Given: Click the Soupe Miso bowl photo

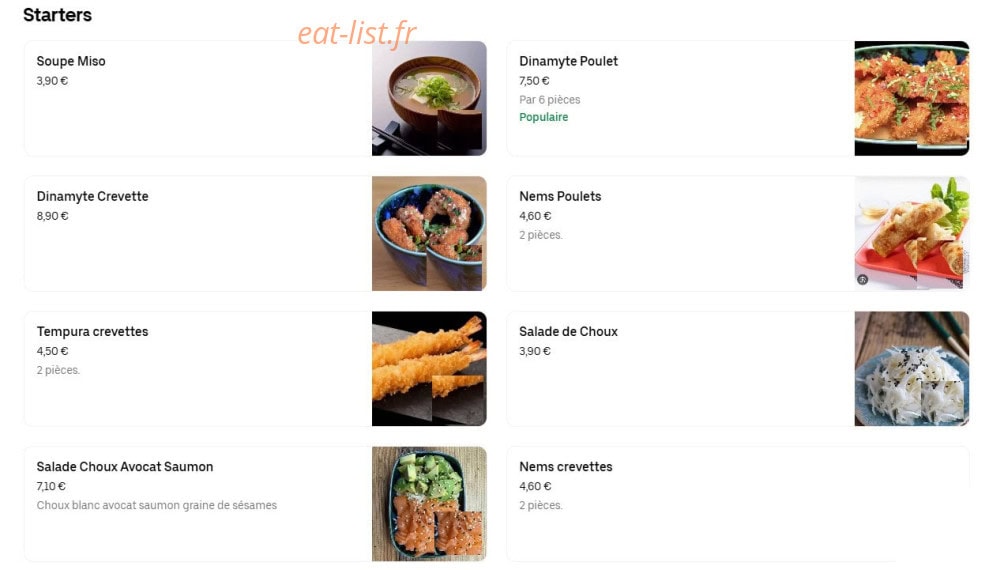Looking at the screenshot, I should point(429,98).
